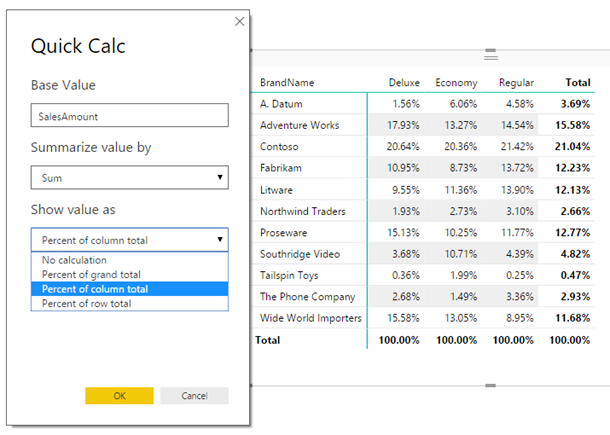Viewport: 610px width, 435px height.
Task: Open the Sum combo box
Action: click(x=130, y=177)
